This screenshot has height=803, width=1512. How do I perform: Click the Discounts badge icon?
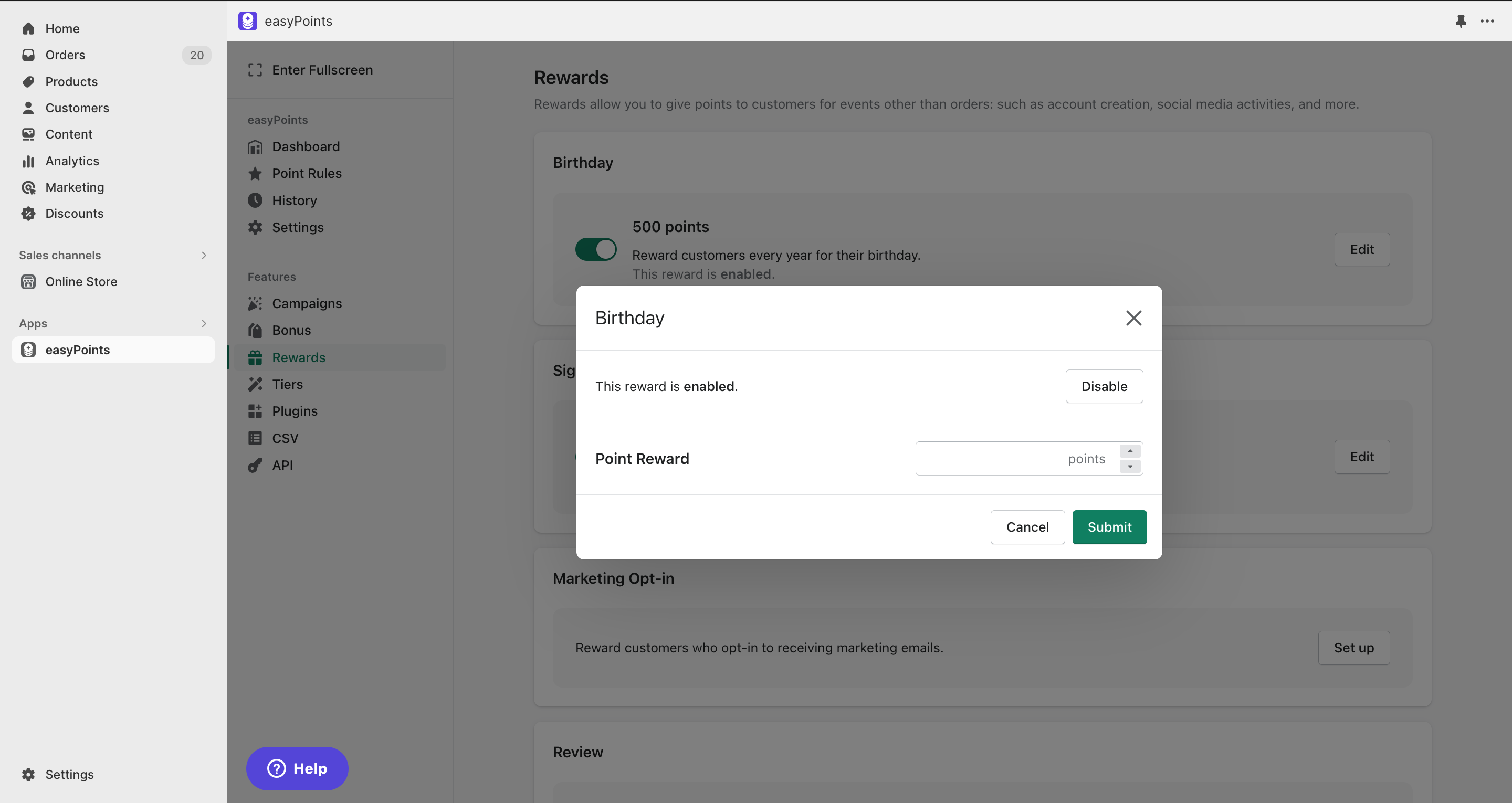pyautogui.click(x=28, y=213)
